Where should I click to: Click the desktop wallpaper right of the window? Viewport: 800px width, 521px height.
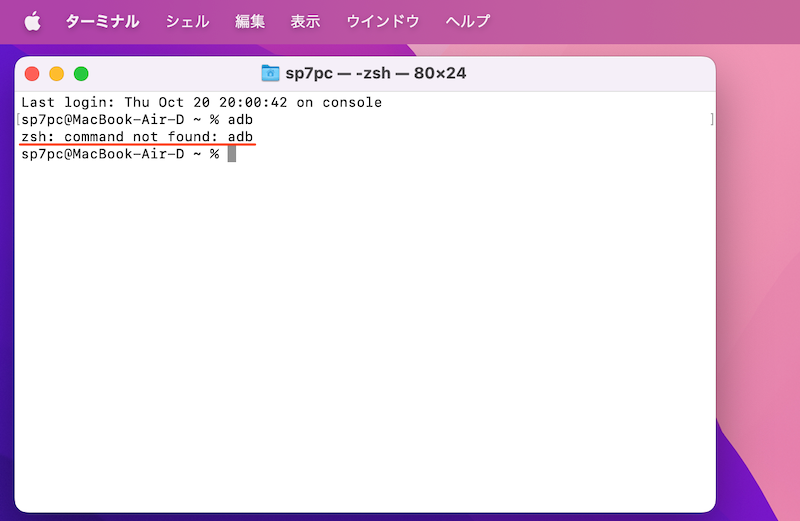(758, 300)
